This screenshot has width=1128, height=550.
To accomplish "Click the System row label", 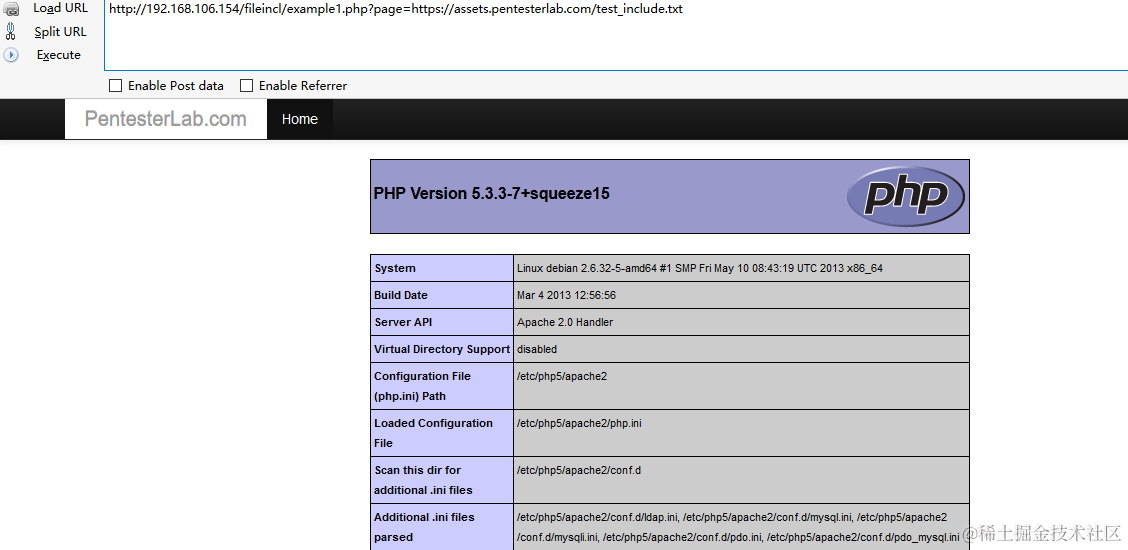I will tap(395, 268).
